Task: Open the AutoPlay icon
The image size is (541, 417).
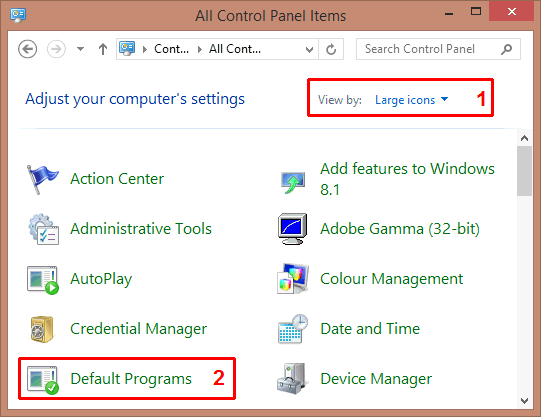Action: (43, 279)
